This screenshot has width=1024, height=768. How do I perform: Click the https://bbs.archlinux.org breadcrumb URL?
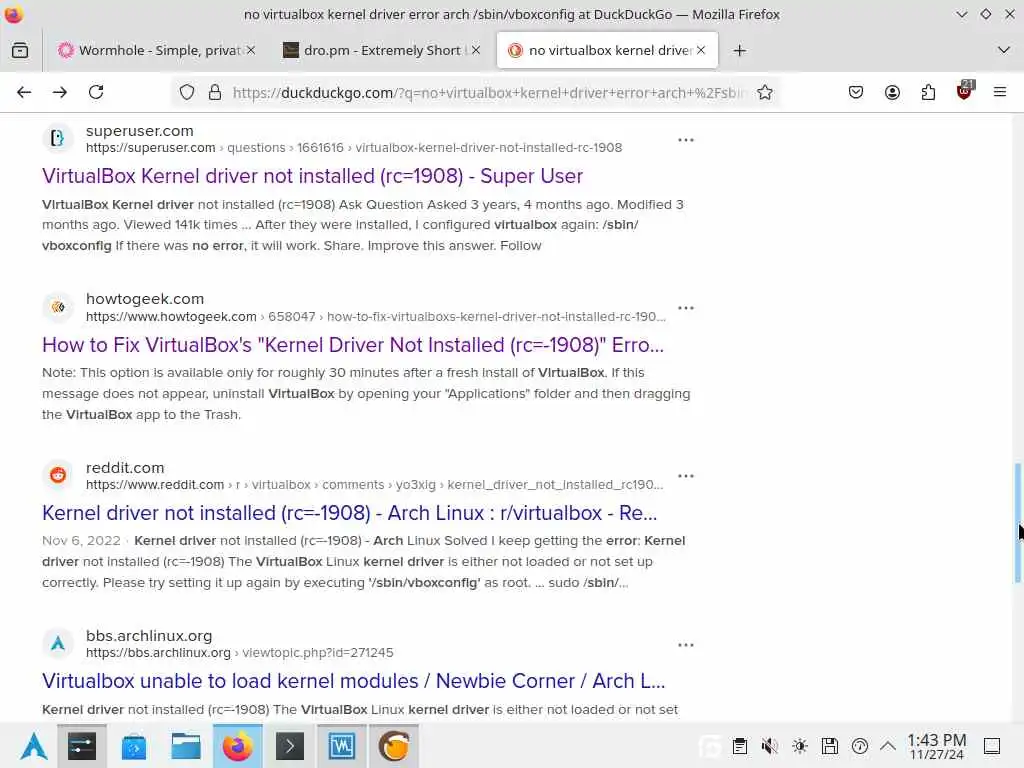pyautogui.click(x=158, y=652)
